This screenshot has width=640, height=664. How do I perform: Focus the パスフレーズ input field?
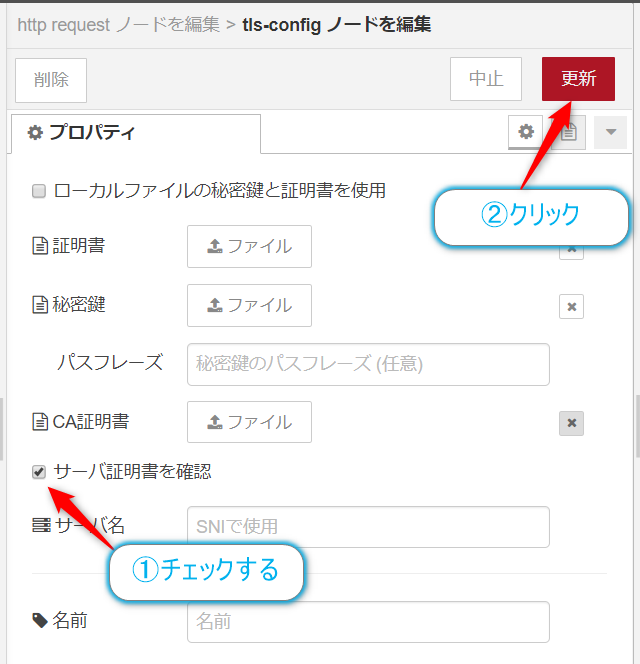[368, 365]
